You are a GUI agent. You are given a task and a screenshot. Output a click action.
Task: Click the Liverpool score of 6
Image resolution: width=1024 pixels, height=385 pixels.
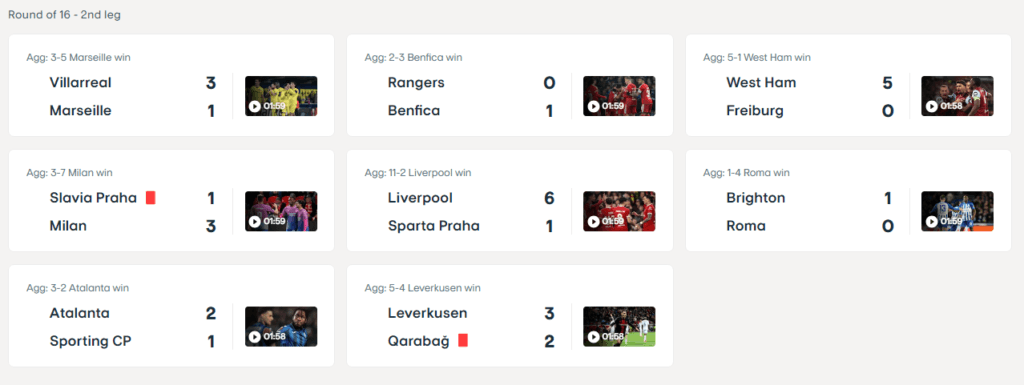[x=549, y=198]
